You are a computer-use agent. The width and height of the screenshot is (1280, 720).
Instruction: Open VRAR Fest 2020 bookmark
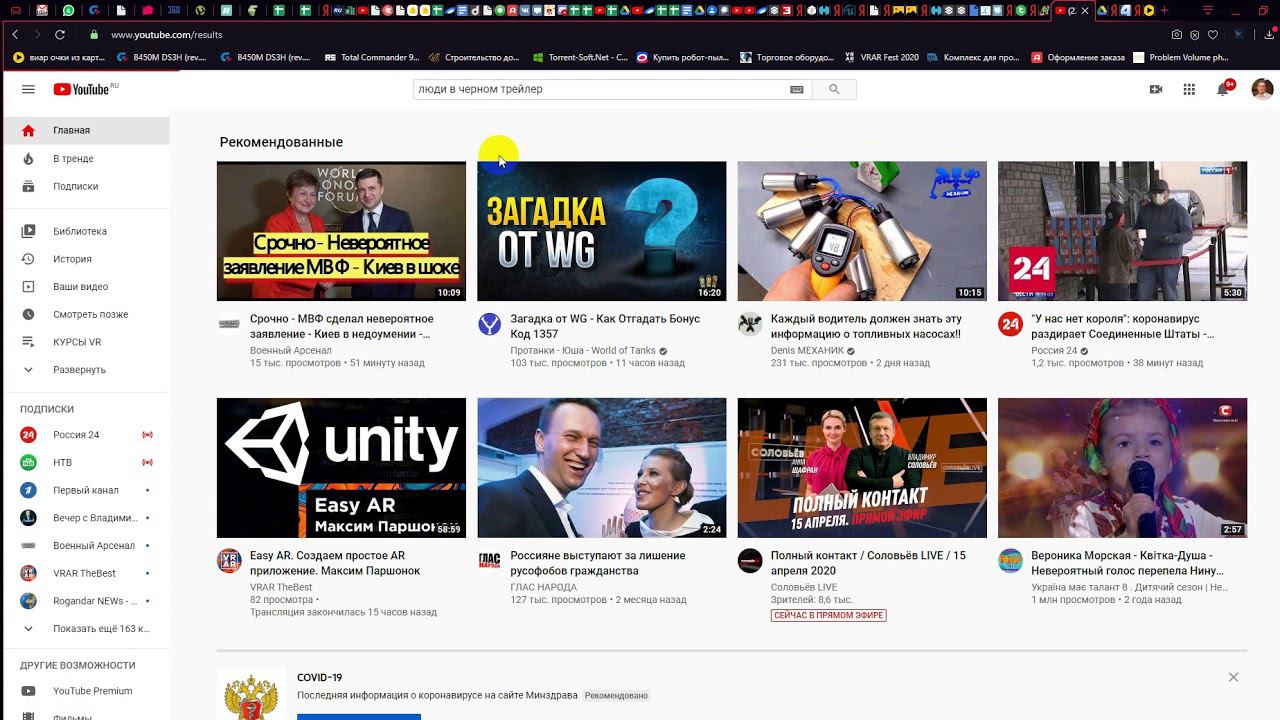(x=882, y=57)
